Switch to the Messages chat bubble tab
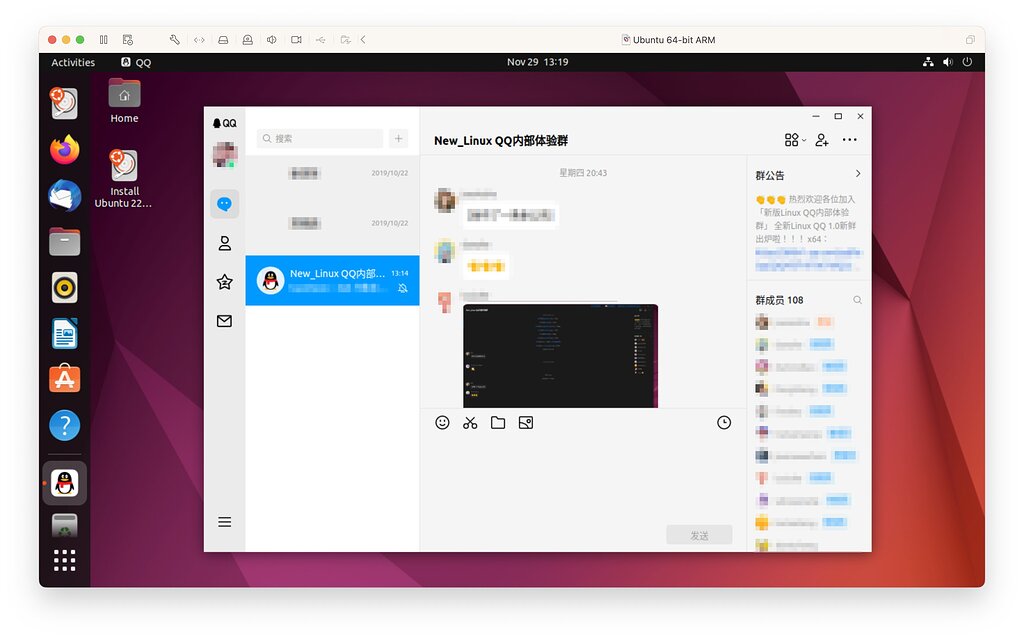Image resolution: width=1024 pixels, height=638 pixels. [224, 204]
